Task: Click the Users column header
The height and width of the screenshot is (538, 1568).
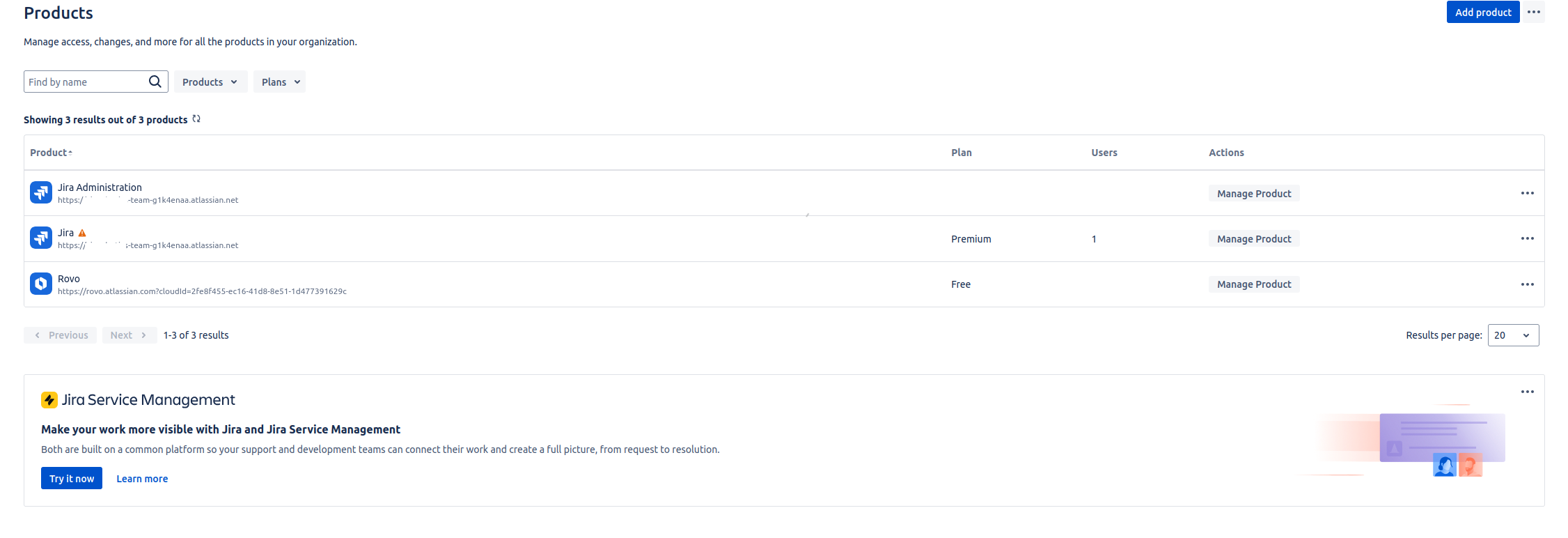Action: tap(1104, 153)
